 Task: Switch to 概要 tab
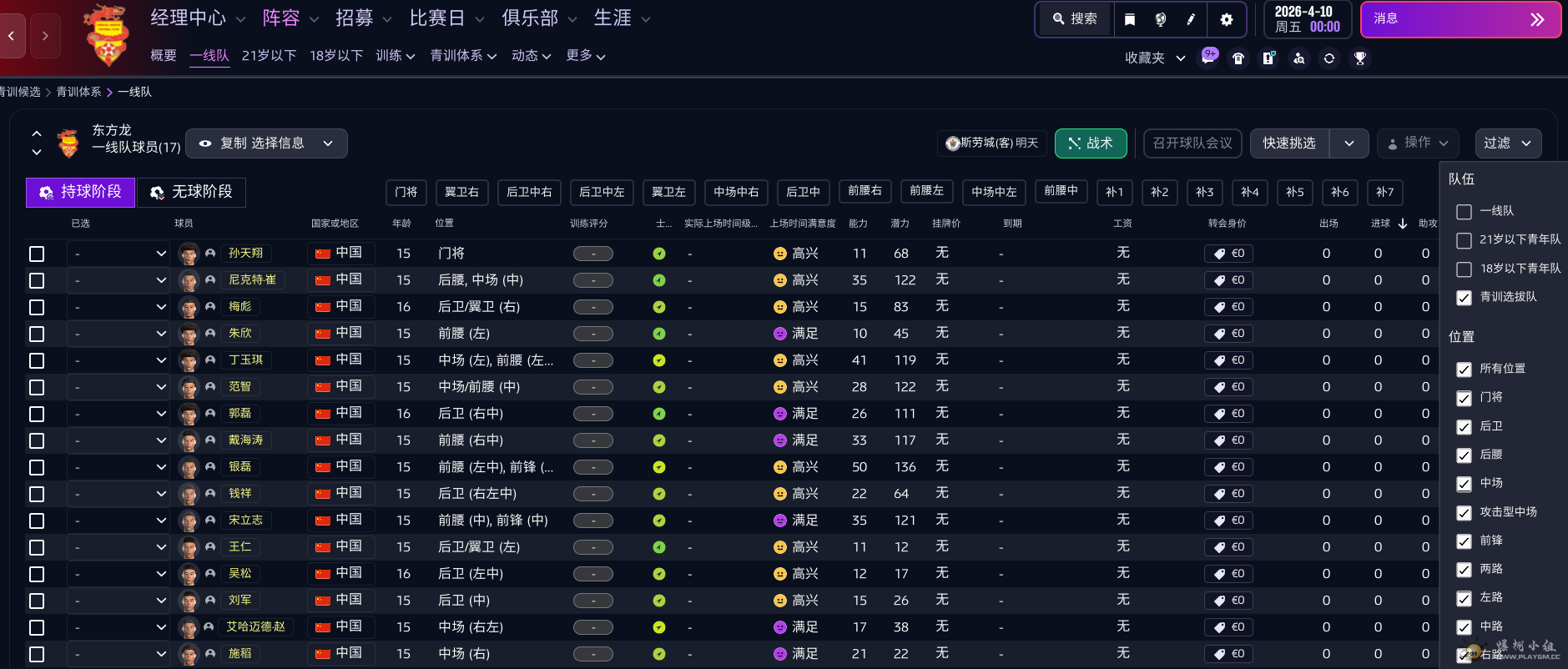[164, 56]
